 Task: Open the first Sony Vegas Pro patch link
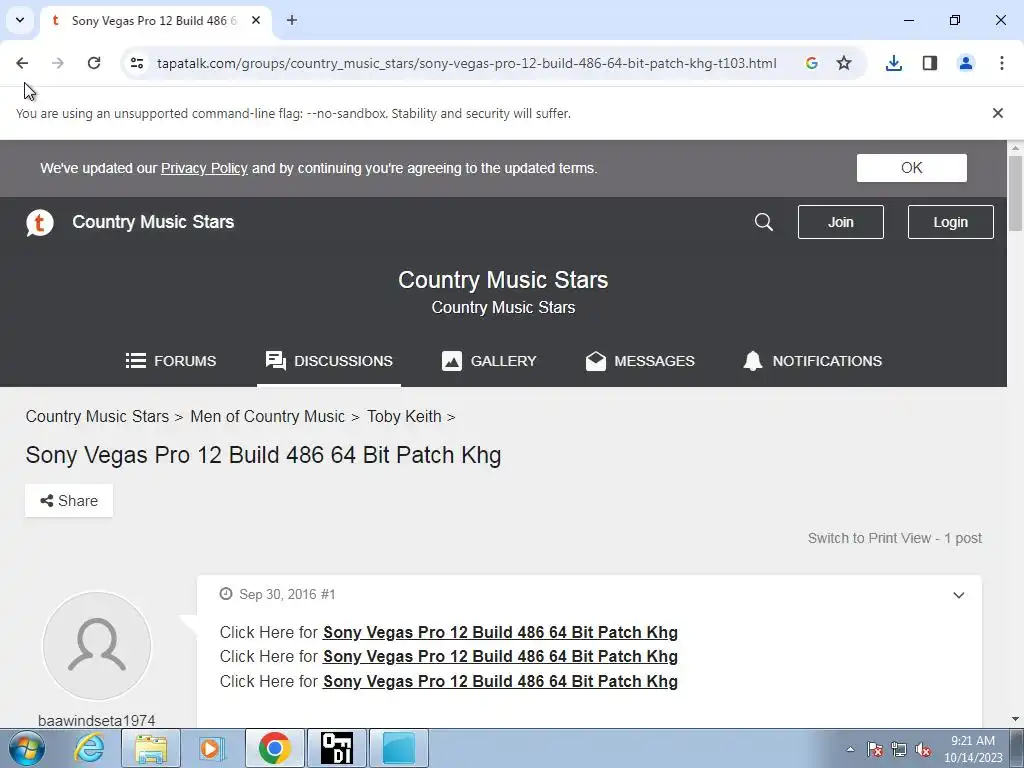coord(500,632)
